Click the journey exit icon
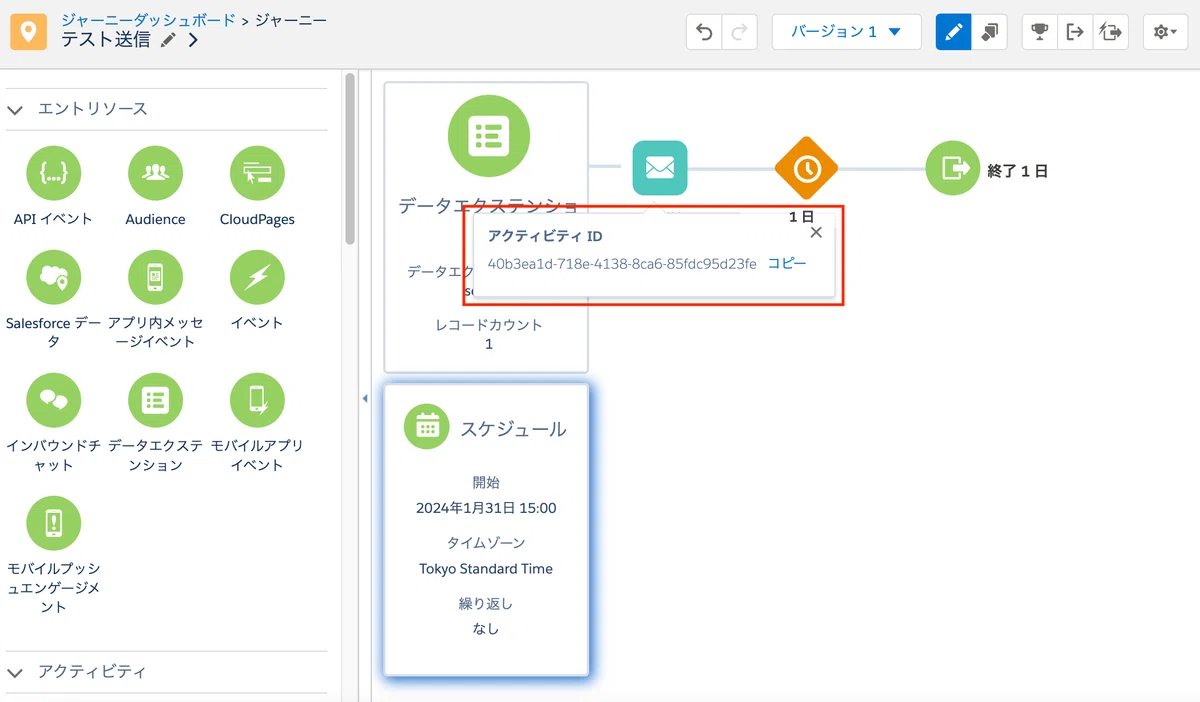Viewport: 1200px width, 702px height. pyautogui.click(x=953, y=168)
